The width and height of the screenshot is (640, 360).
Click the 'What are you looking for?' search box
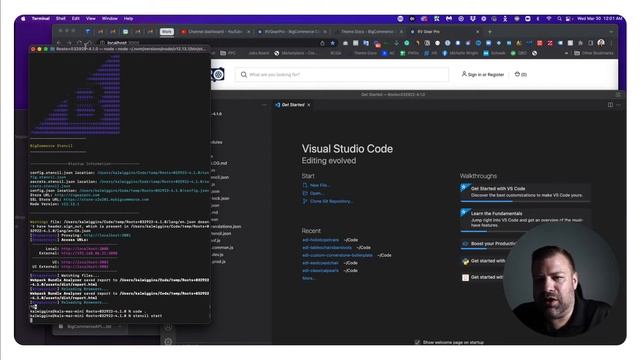[x=342, y=75]
